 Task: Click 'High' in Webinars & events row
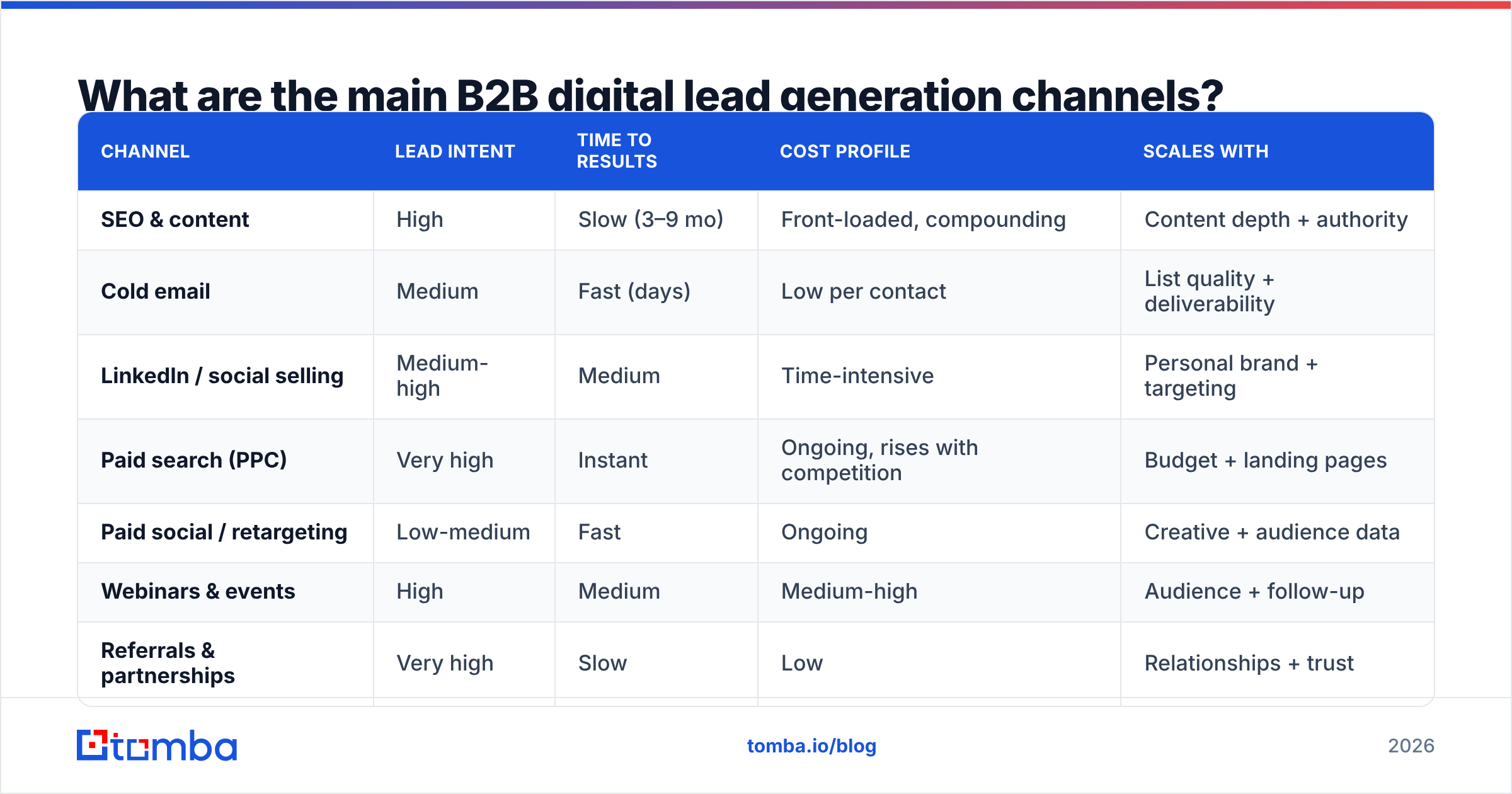[x=420, y=591]
